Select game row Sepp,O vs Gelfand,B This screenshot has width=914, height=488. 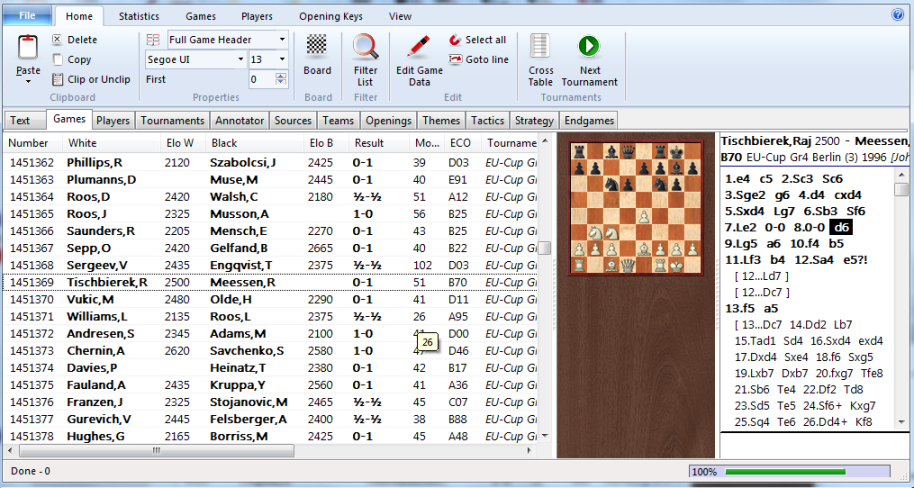point(270,248)
